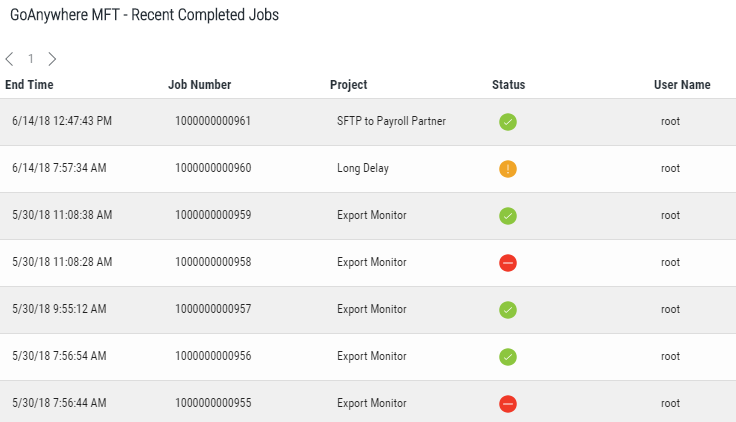Open job number 1000000000960

tap(213, 168)
